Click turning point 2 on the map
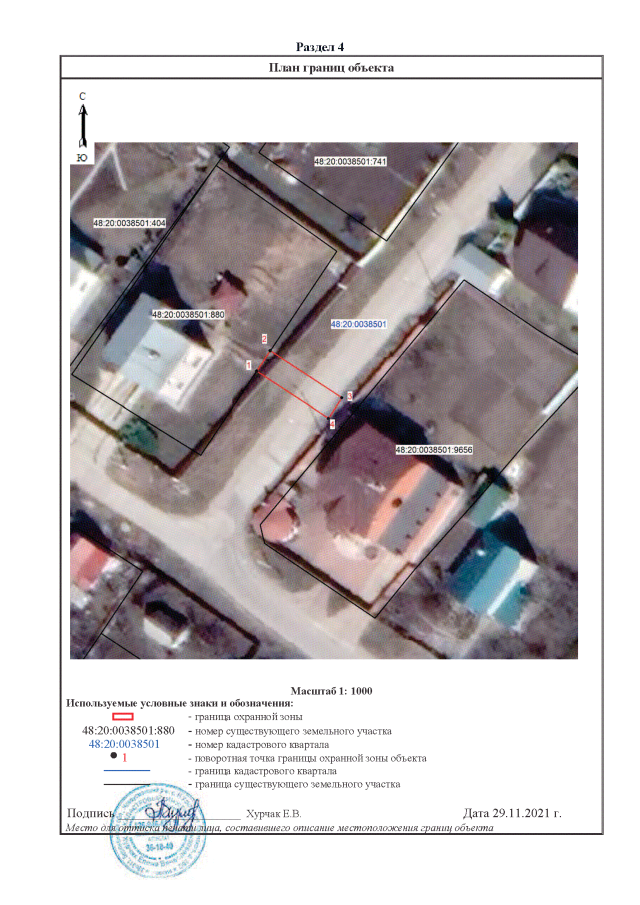 click(265, 339)
